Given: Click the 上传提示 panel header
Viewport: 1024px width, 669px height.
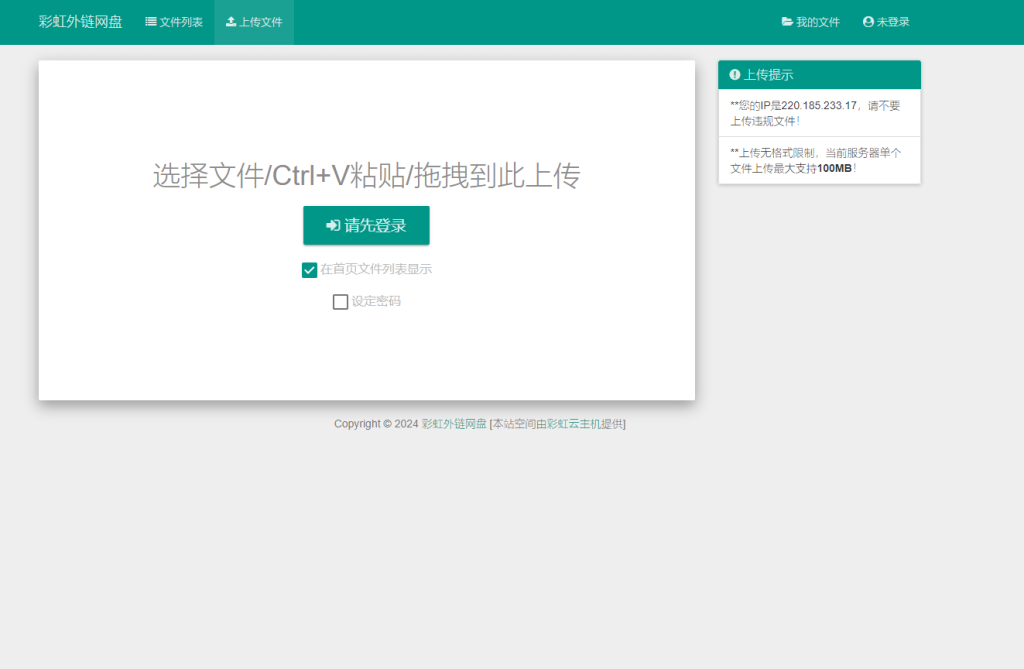Looking at the screenshot, I should 820,74.
